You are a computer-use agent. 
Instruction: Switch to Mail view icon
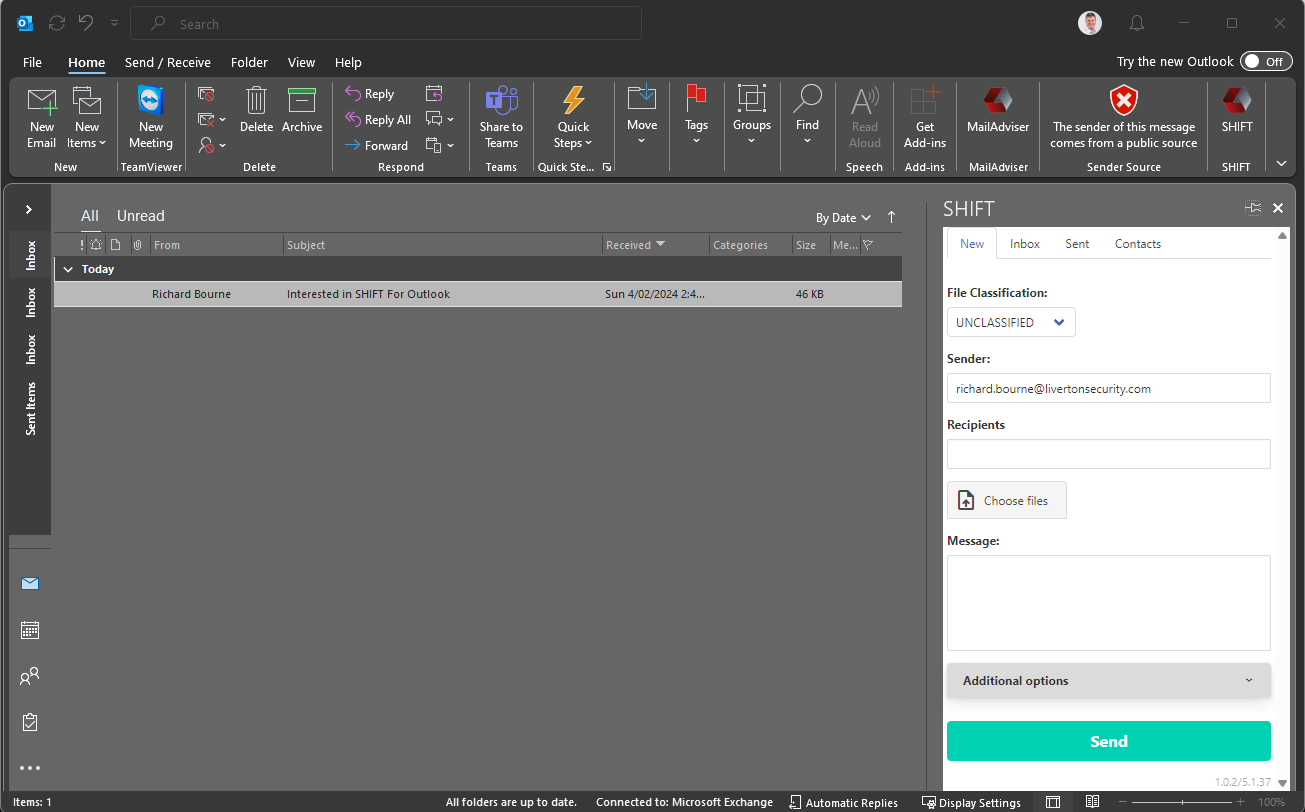(x=30, y=583)
